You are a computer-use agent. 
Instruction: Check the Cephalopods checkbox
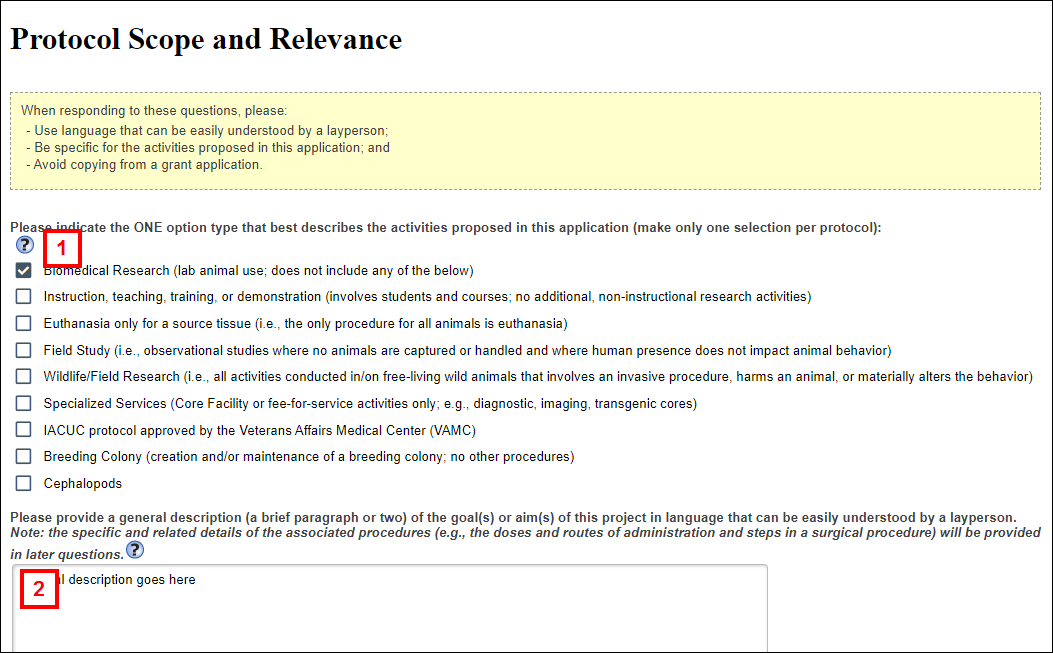click(x=24, y=484)
